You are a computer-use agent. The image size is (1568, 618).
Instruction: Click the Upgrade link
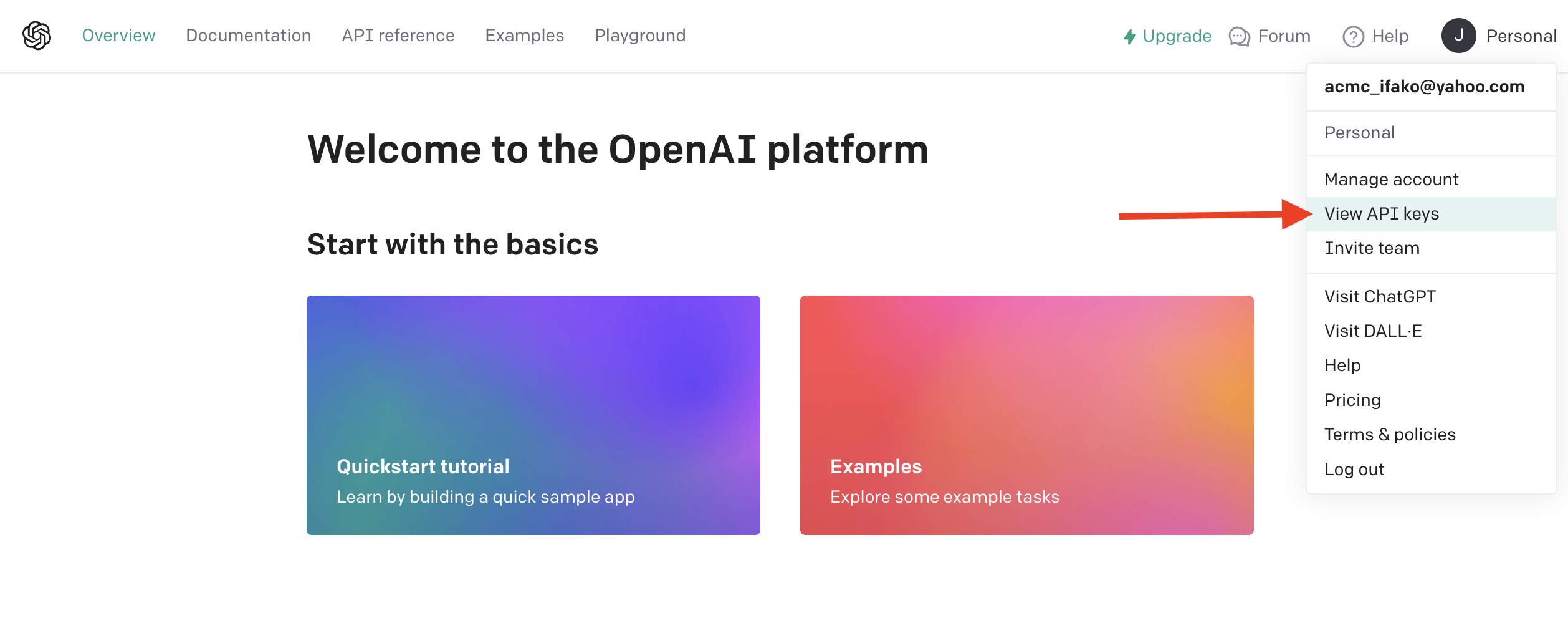pos(1177,36)
